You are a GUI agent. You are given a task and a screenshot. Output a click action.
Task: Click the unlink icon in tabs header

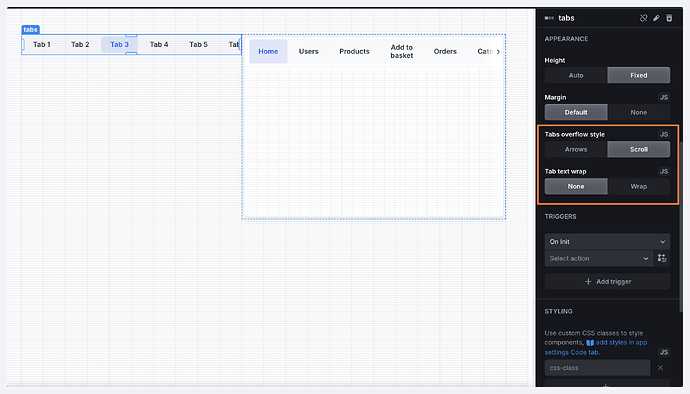(643, 18)
